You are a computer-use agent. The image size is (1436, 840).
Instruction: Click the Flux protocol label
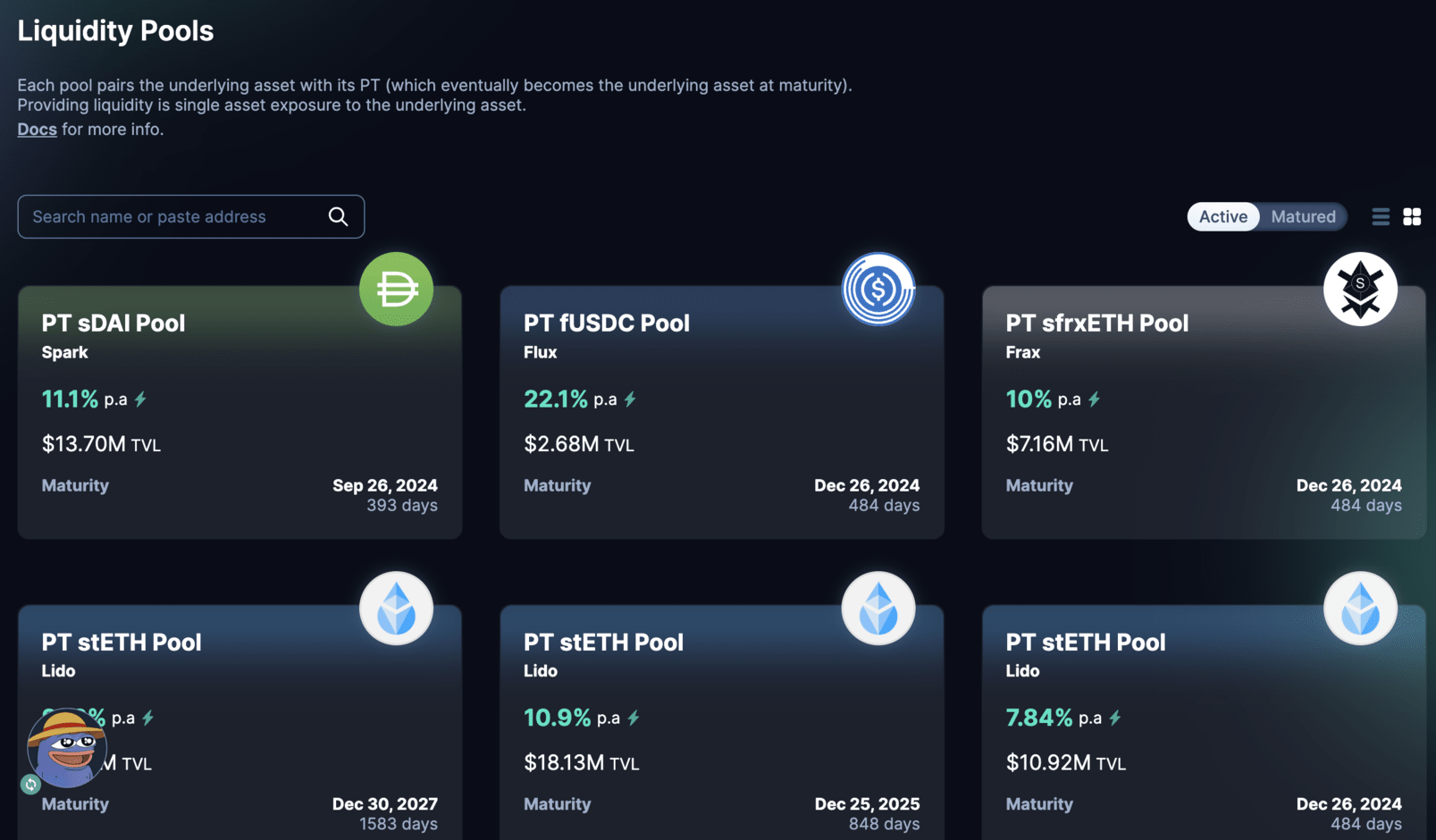point(540,352)
